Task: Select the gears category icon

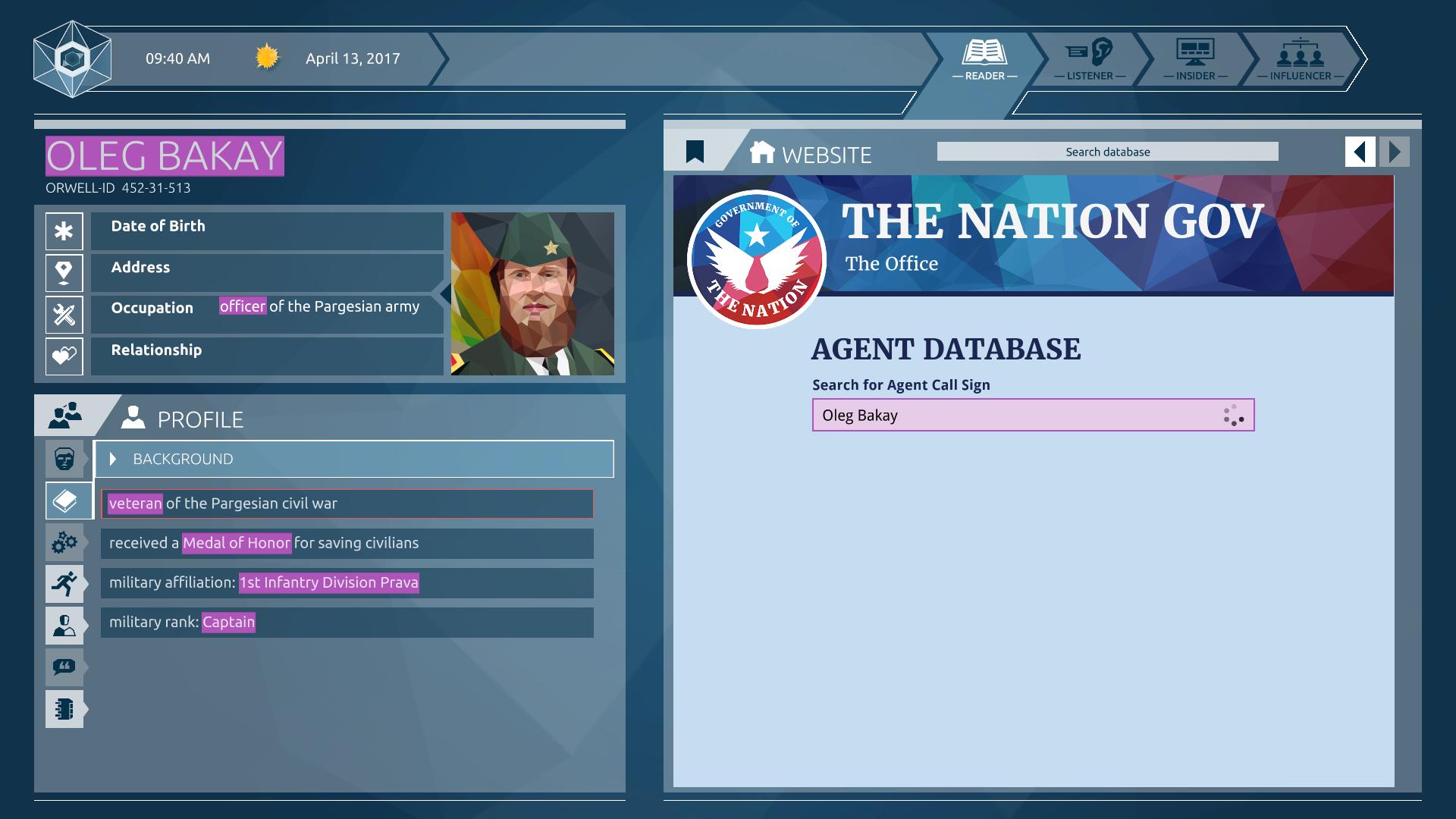Action: [x=64, y=542]
